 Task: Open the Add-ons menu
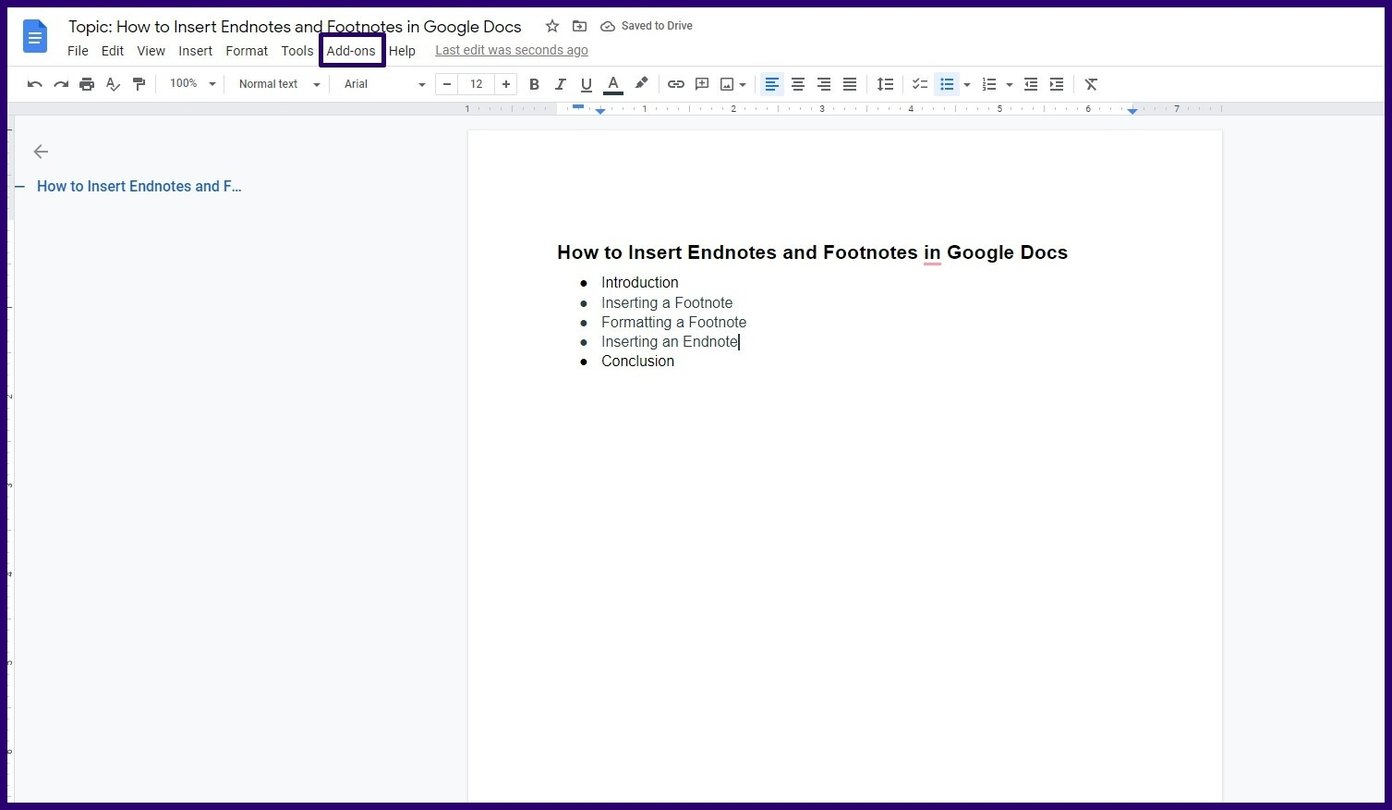[x=351, y=51]
